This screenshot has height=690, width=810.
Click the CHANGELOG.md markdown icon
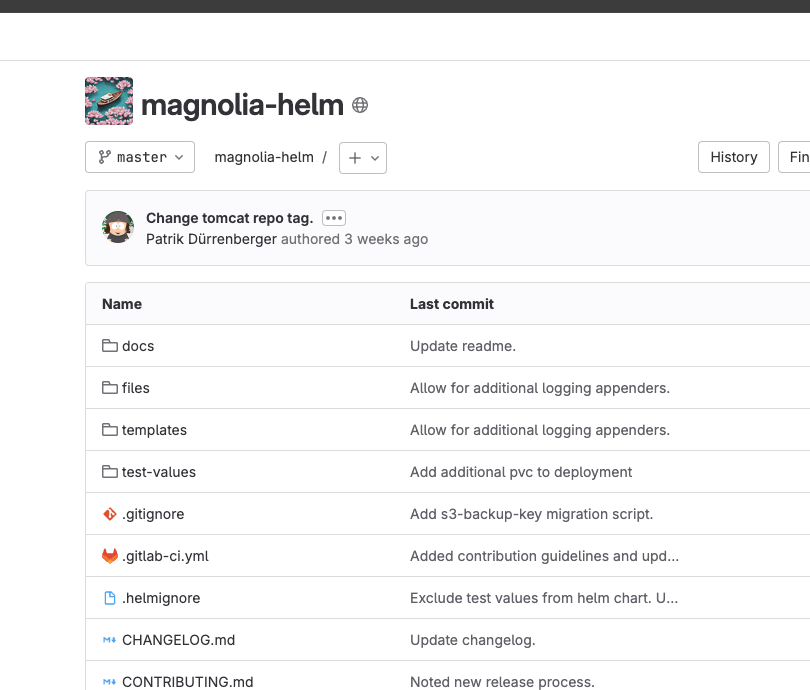(110, 640)
